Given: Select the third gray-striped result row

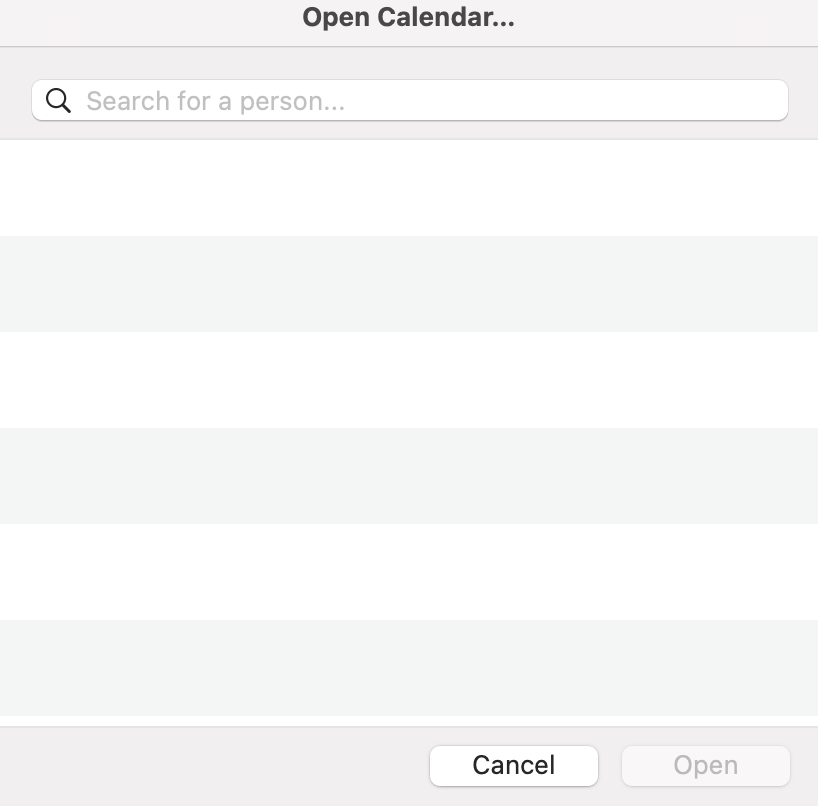Looking at the screenshot, I should [409, 668].
